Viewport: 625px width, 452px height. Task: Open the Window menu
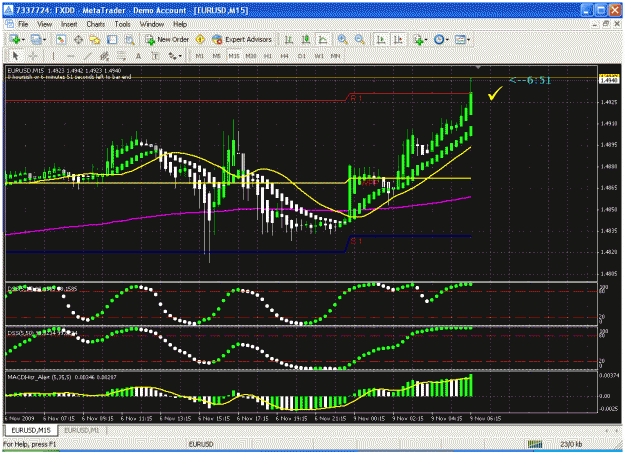152,24
